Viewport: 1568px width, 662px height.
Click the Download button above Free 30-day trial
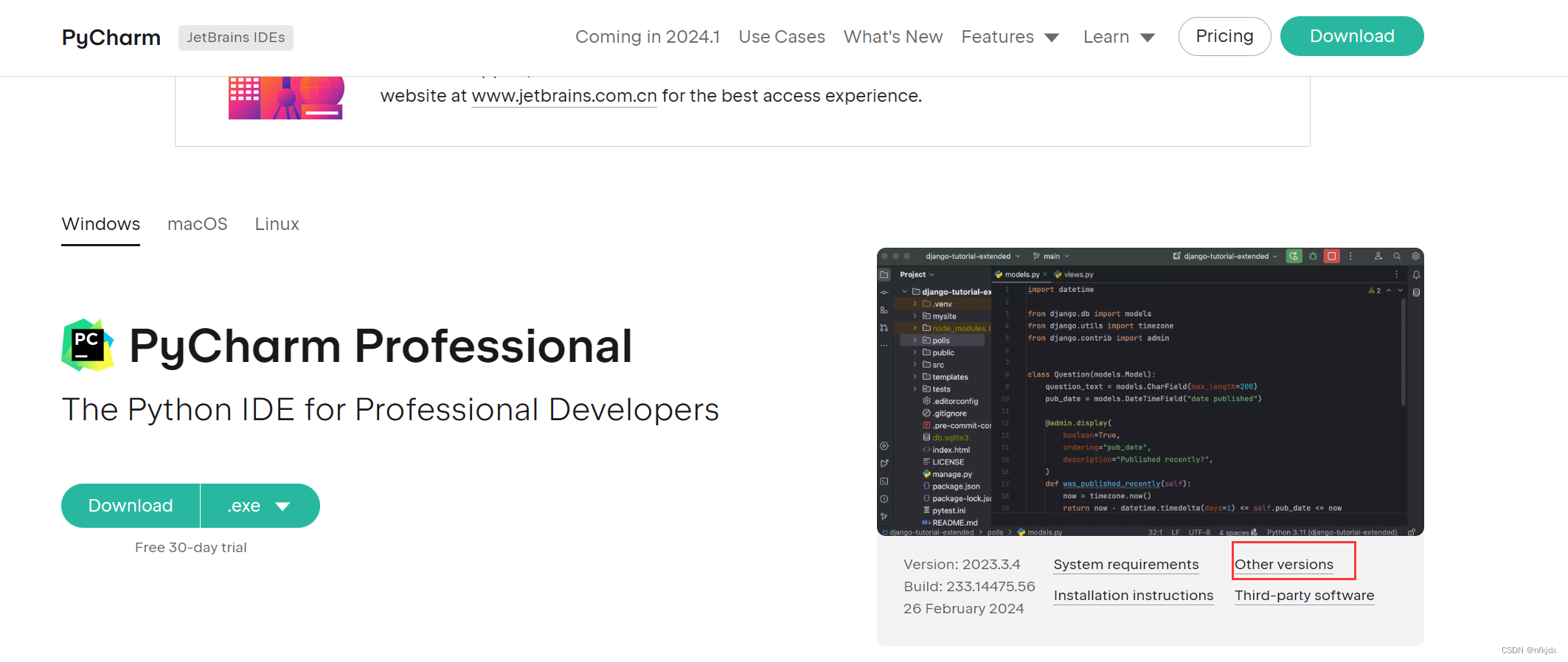[131, 506]
